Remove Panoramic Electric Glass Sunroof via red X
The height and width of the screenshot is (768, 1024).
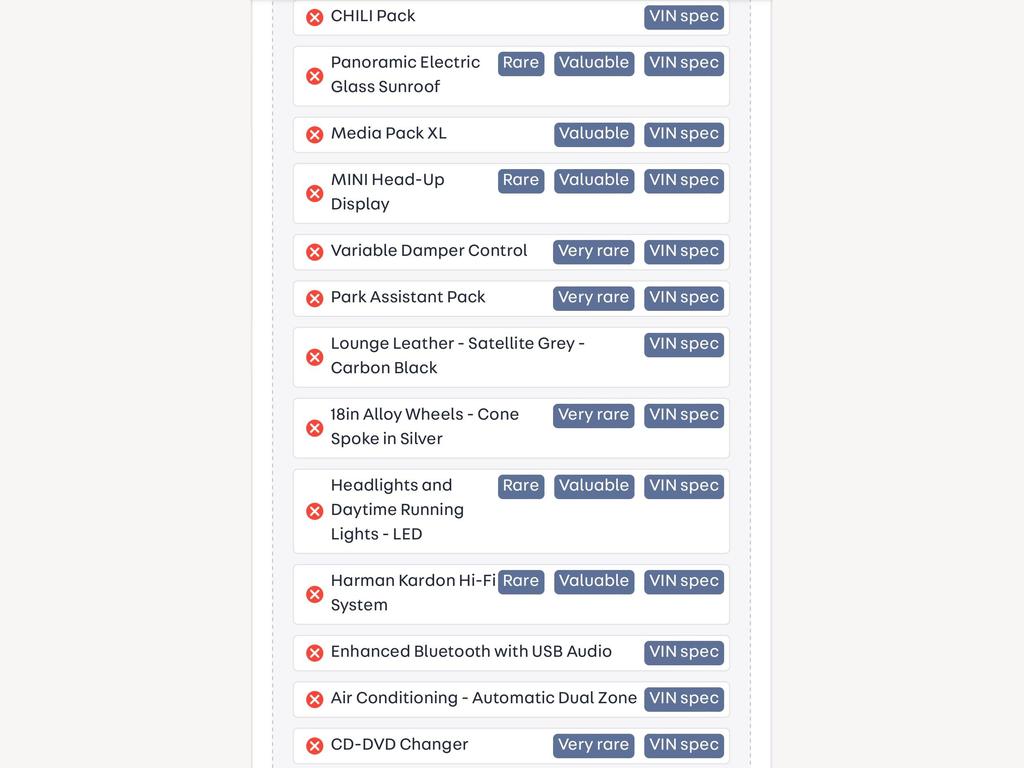point(315,76)
